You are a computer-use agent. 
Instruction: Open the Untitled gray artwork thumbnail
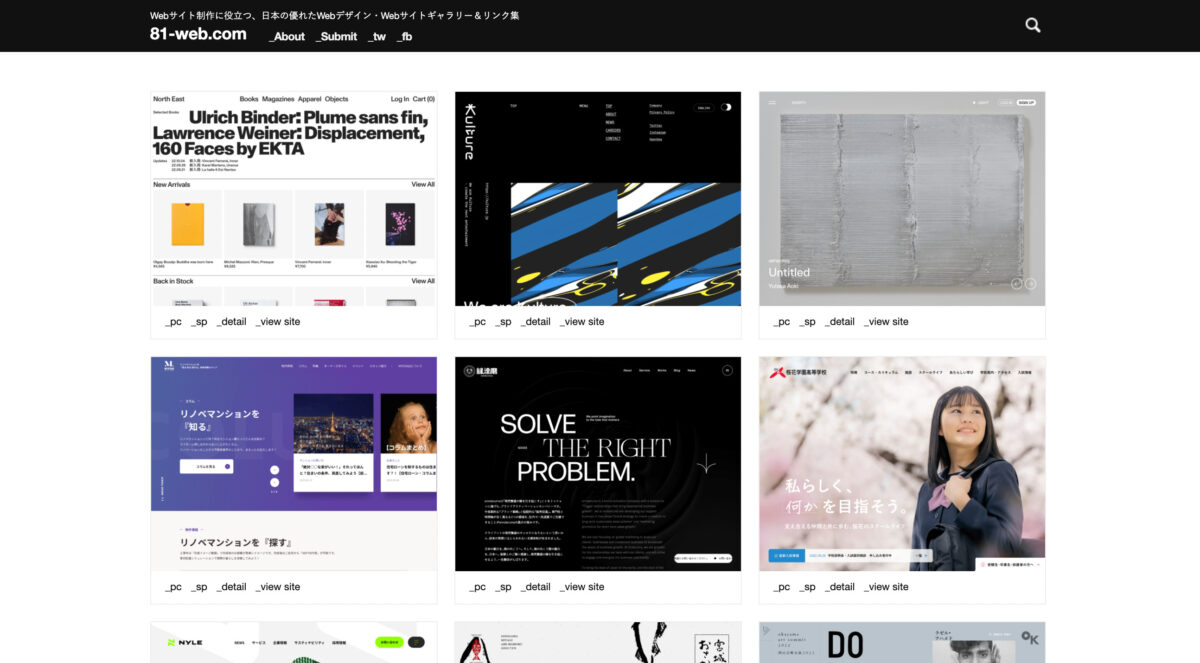(x=902, y=199)
